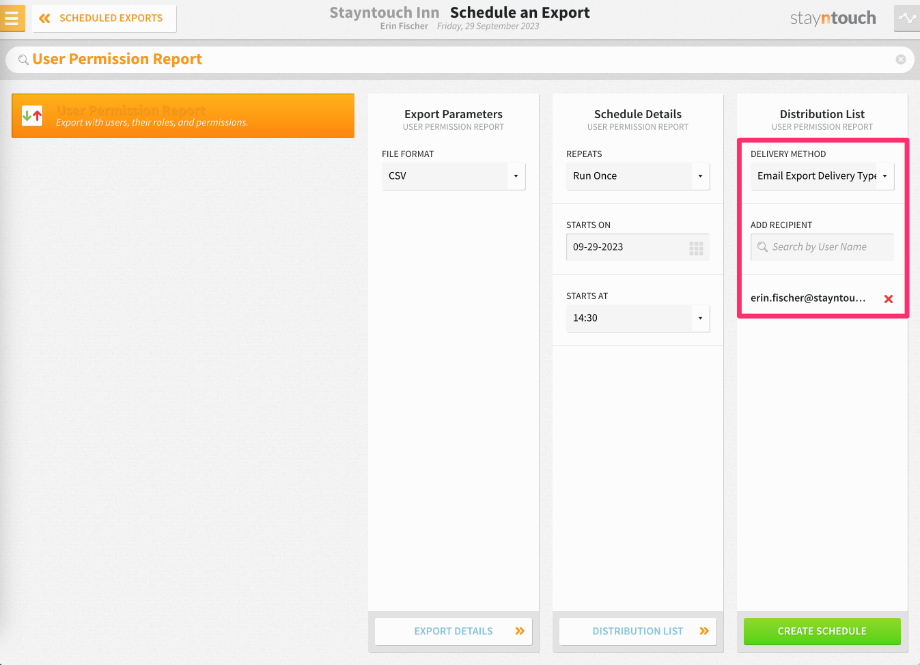Click the Erin Fischer user name
920x665 pixels.
click(404, 26)
